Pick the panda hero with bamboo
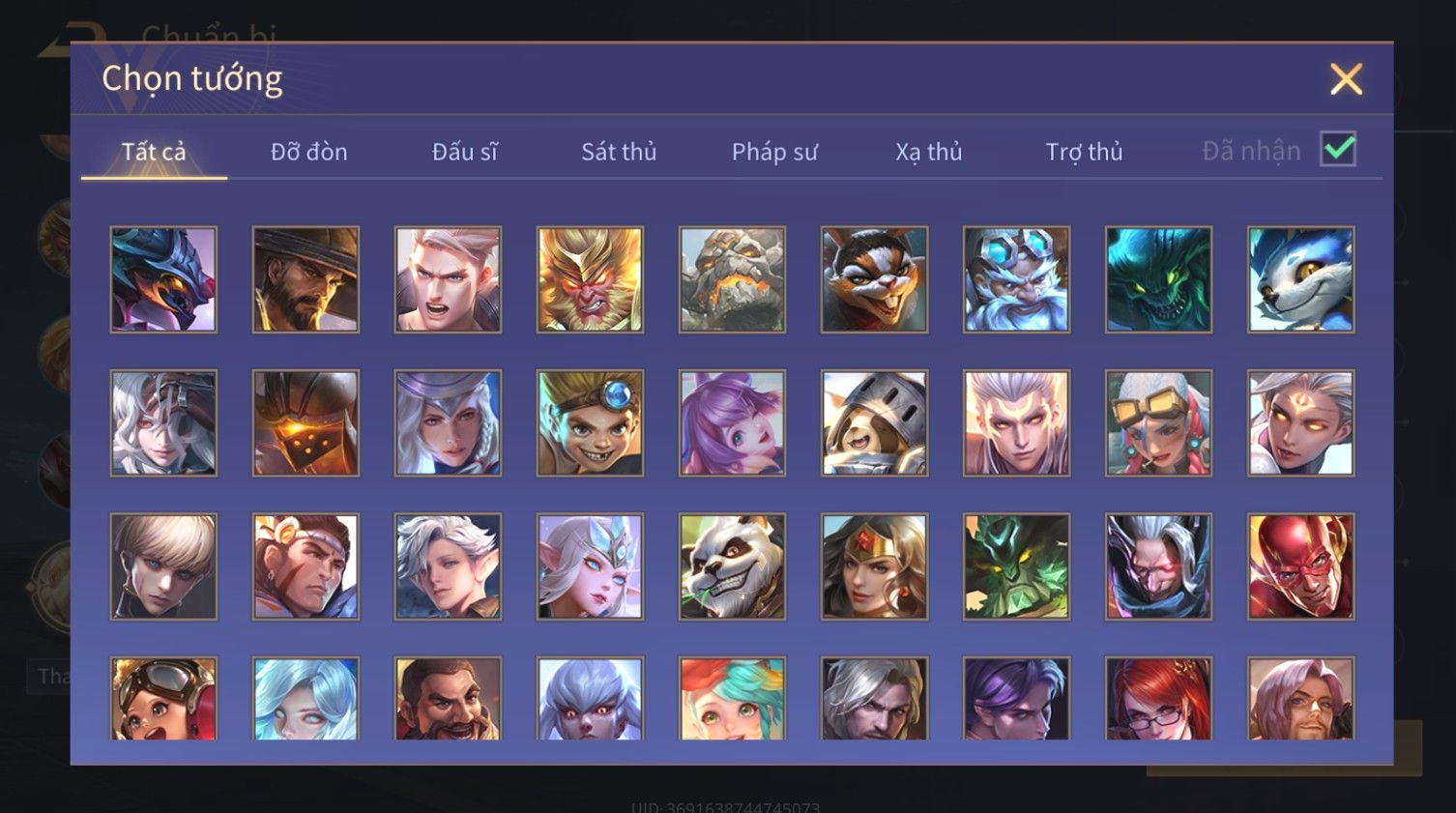The width and height of the screenshot is (1456, 813). click(732, 566)
